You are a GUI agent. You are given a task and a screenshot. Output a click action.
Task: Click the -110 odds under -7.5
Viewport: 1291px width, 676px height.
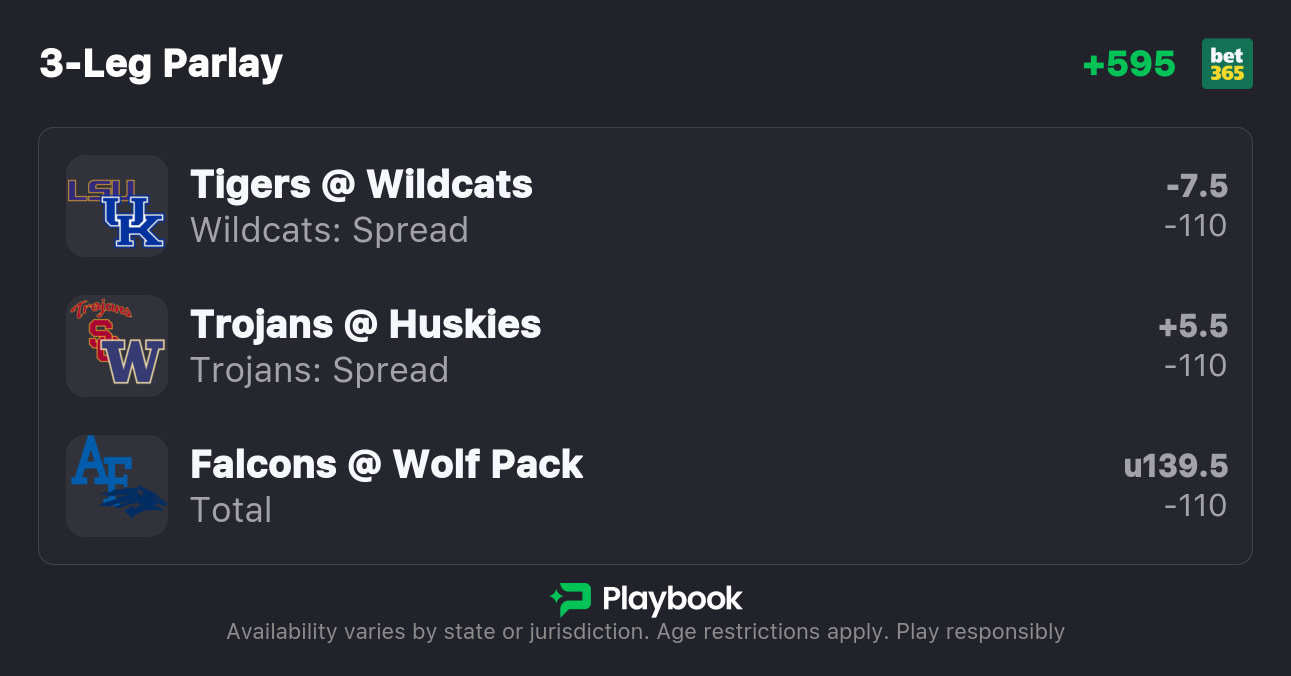[1195, 226]
